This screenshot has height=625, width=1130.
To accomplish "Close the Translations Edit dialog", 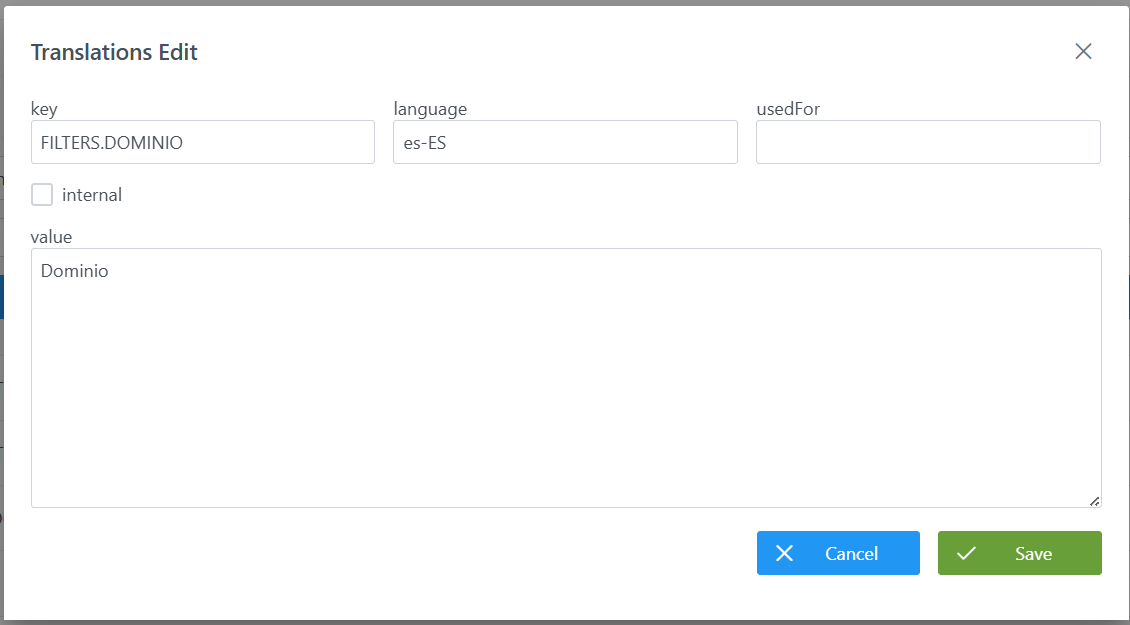I will (1083, 52).
